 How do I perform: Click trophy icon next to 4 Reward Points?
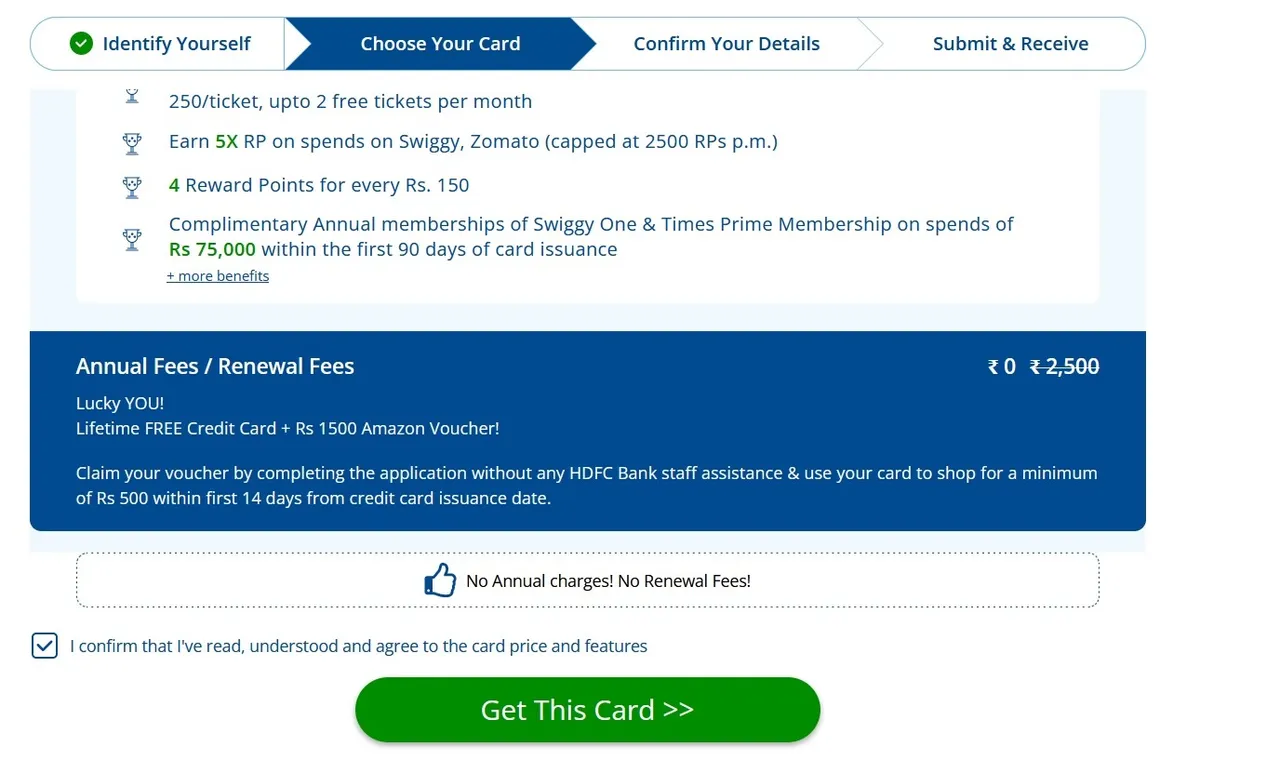(132, 186)
